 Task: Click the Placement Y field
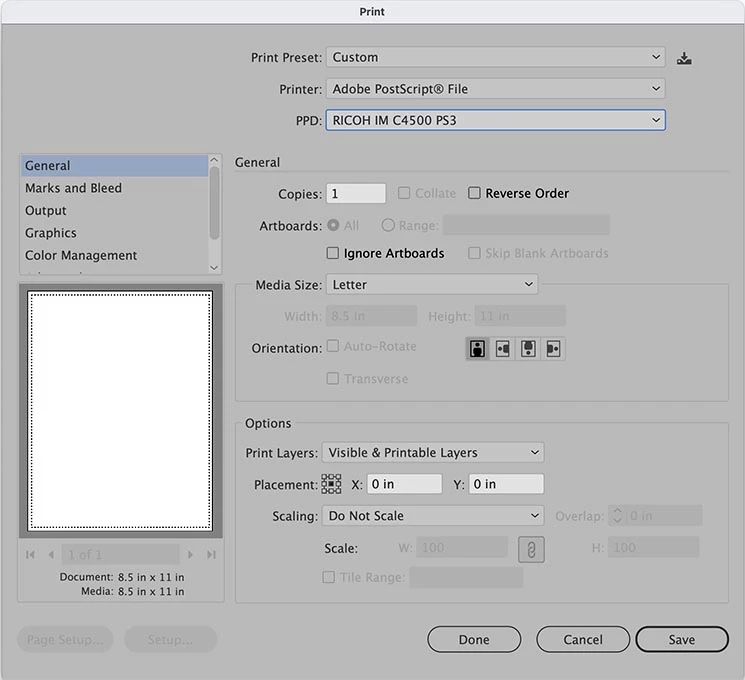click(506, 484)
